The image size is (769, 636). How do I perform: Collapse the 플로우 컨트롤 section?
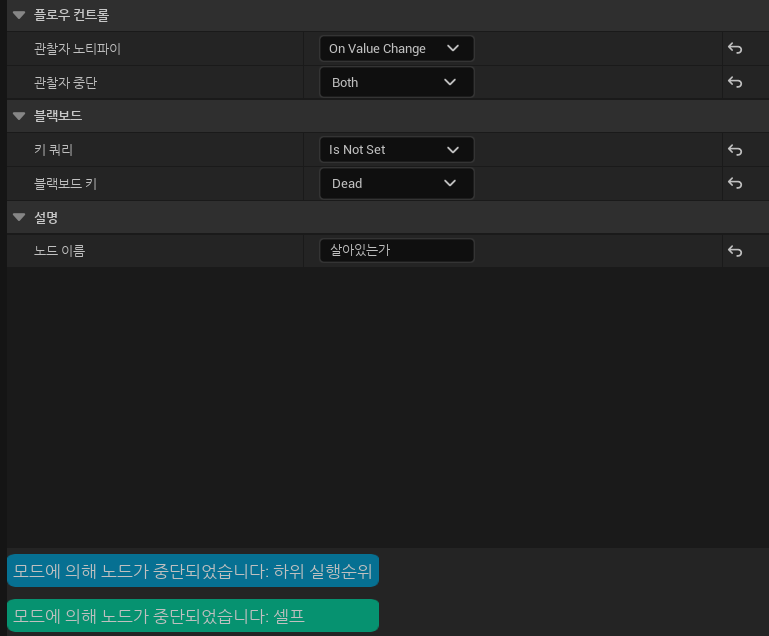coord(19,15)
